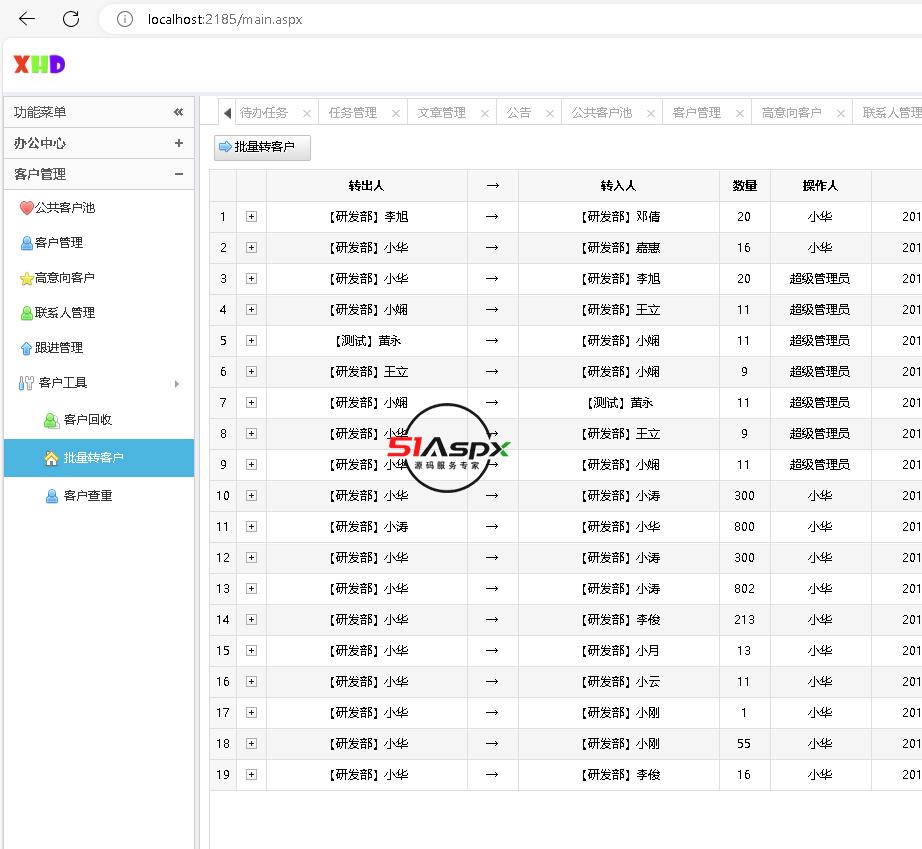Click the tools icon for 客户工具
This screenshot has height=849, width=922.
click(26, 383)
